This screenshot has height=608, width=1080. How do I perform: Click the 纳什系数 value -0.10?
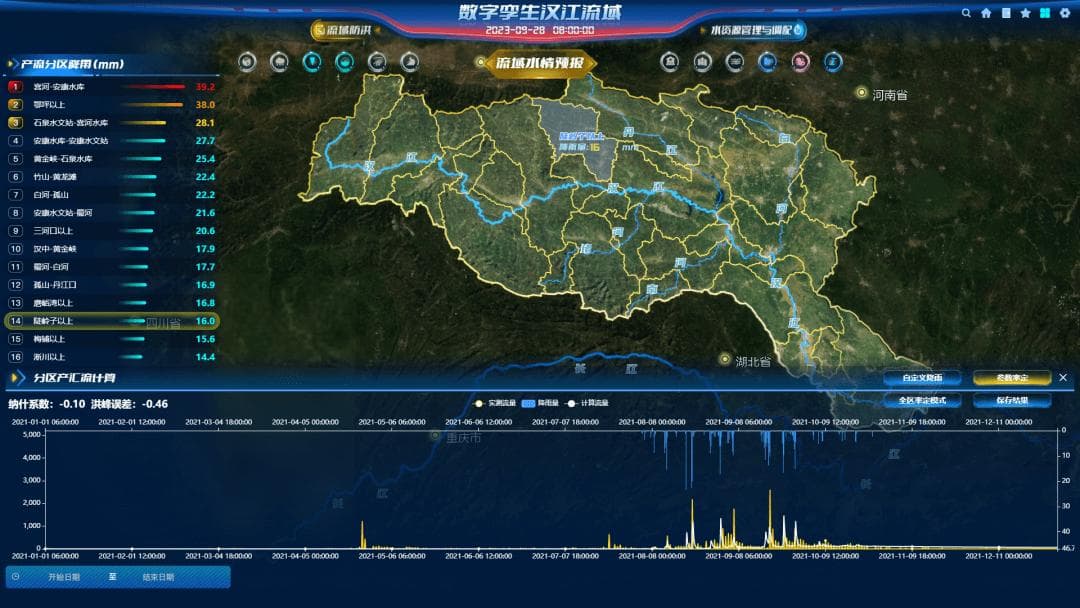(x=72, y=404)
